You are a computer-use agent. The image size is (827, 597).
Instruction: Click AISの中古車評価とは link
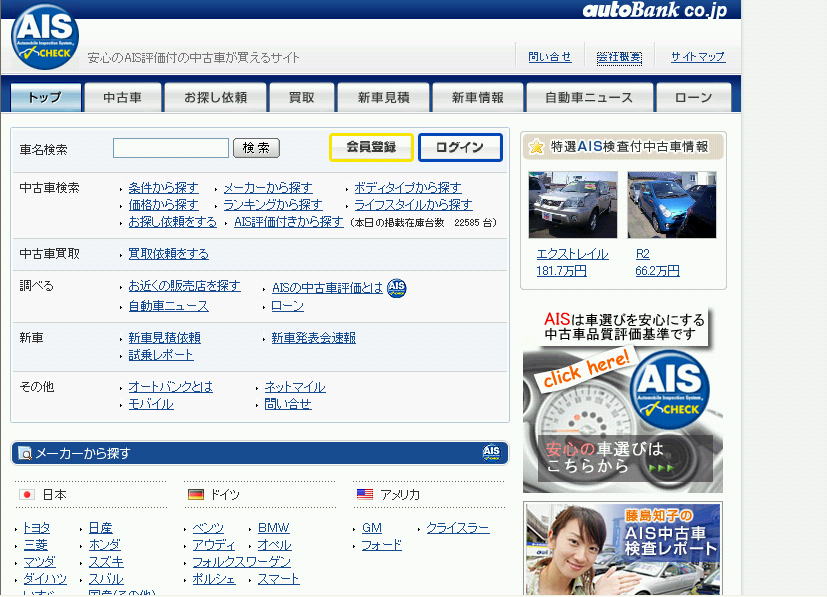click(x=327, y=288)
